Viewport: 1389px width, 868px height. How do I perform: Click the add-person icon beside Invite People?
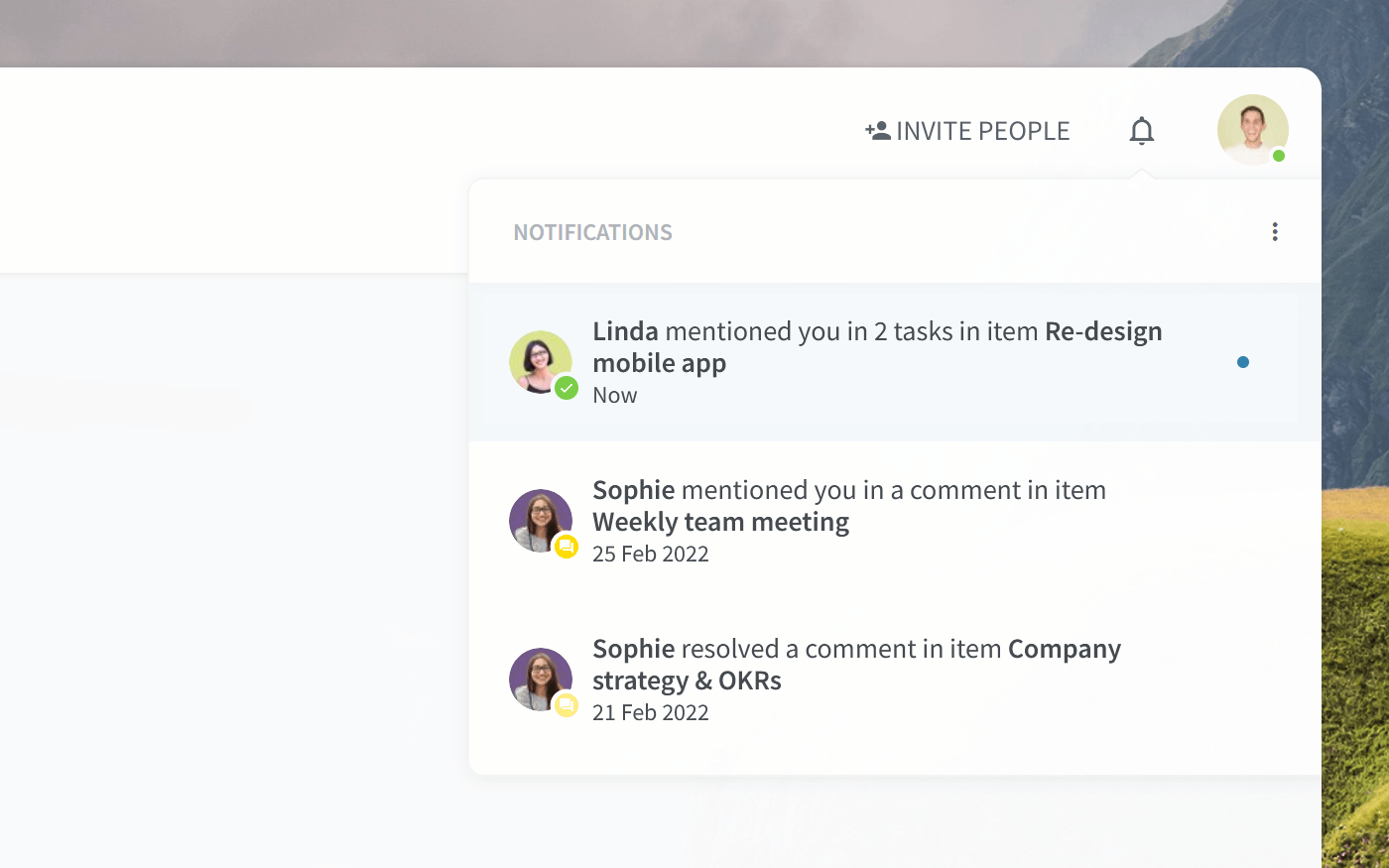(877, 131)
